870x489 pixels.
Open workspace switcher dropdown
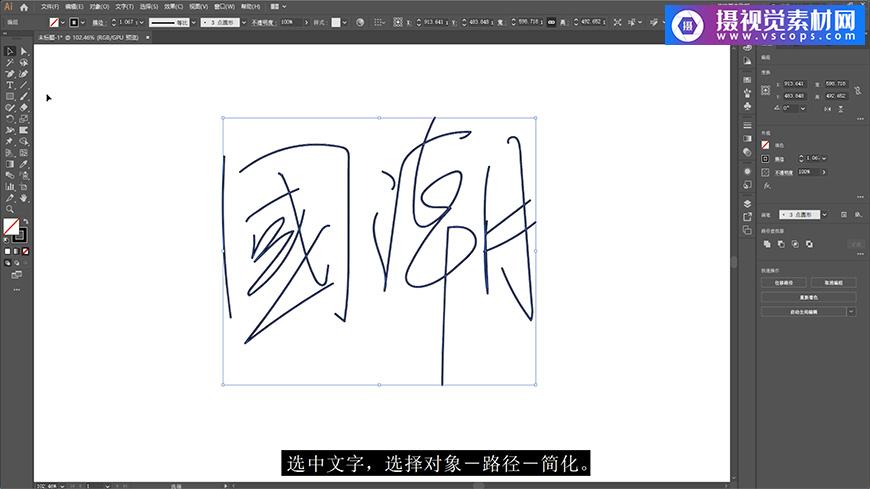click(279, 7)
